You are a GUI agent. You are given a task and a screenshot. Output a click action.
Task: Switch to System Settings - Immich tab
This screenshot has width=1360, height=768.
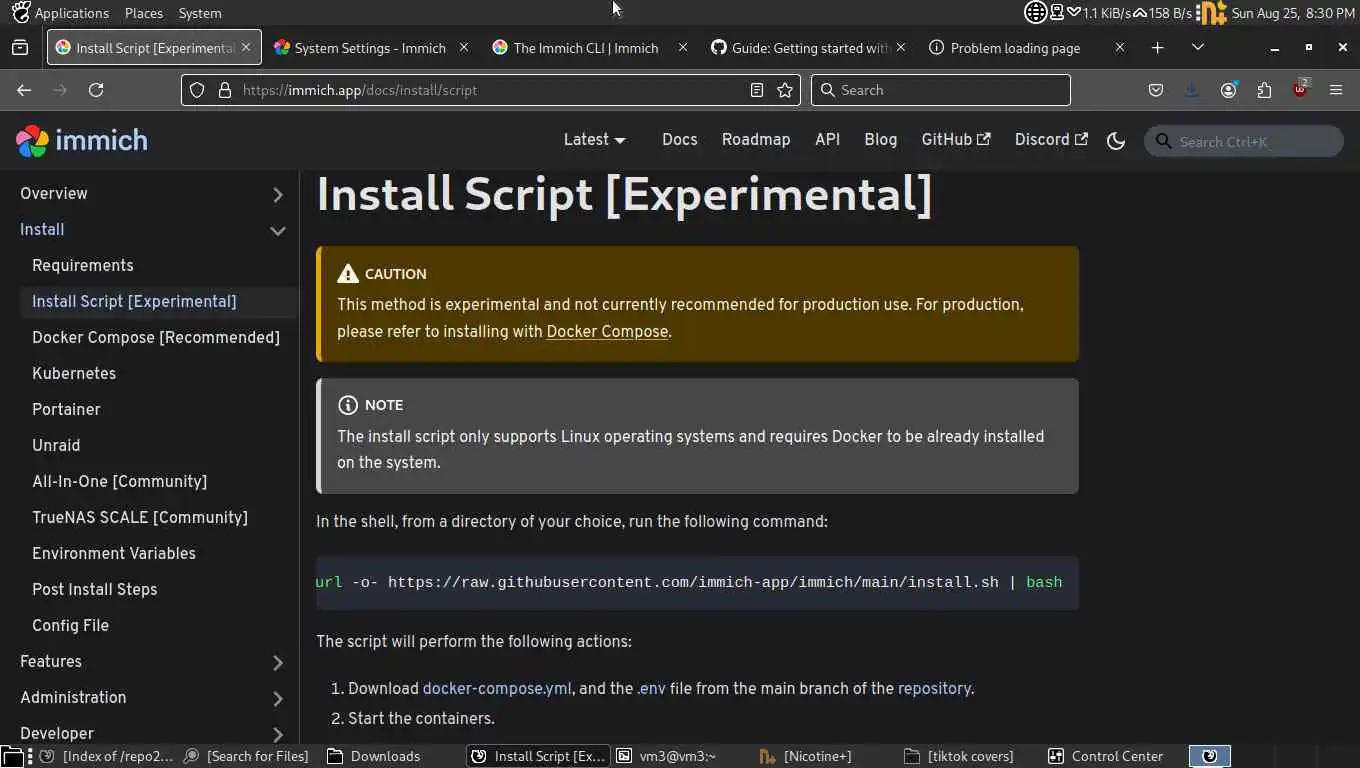[x=371, y=47]
